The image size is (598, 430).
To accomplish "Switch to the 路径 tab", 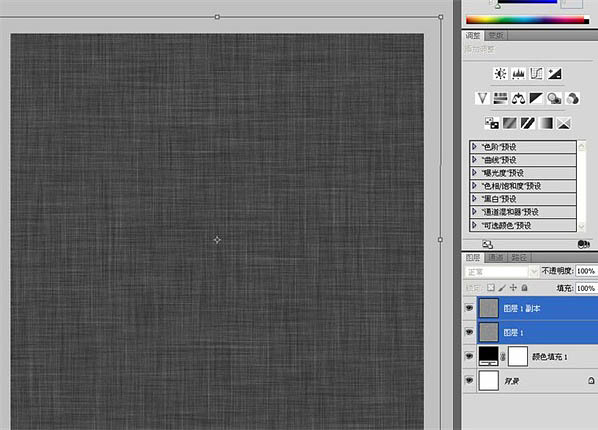I will pyautogui.click(x=519, y=258).
